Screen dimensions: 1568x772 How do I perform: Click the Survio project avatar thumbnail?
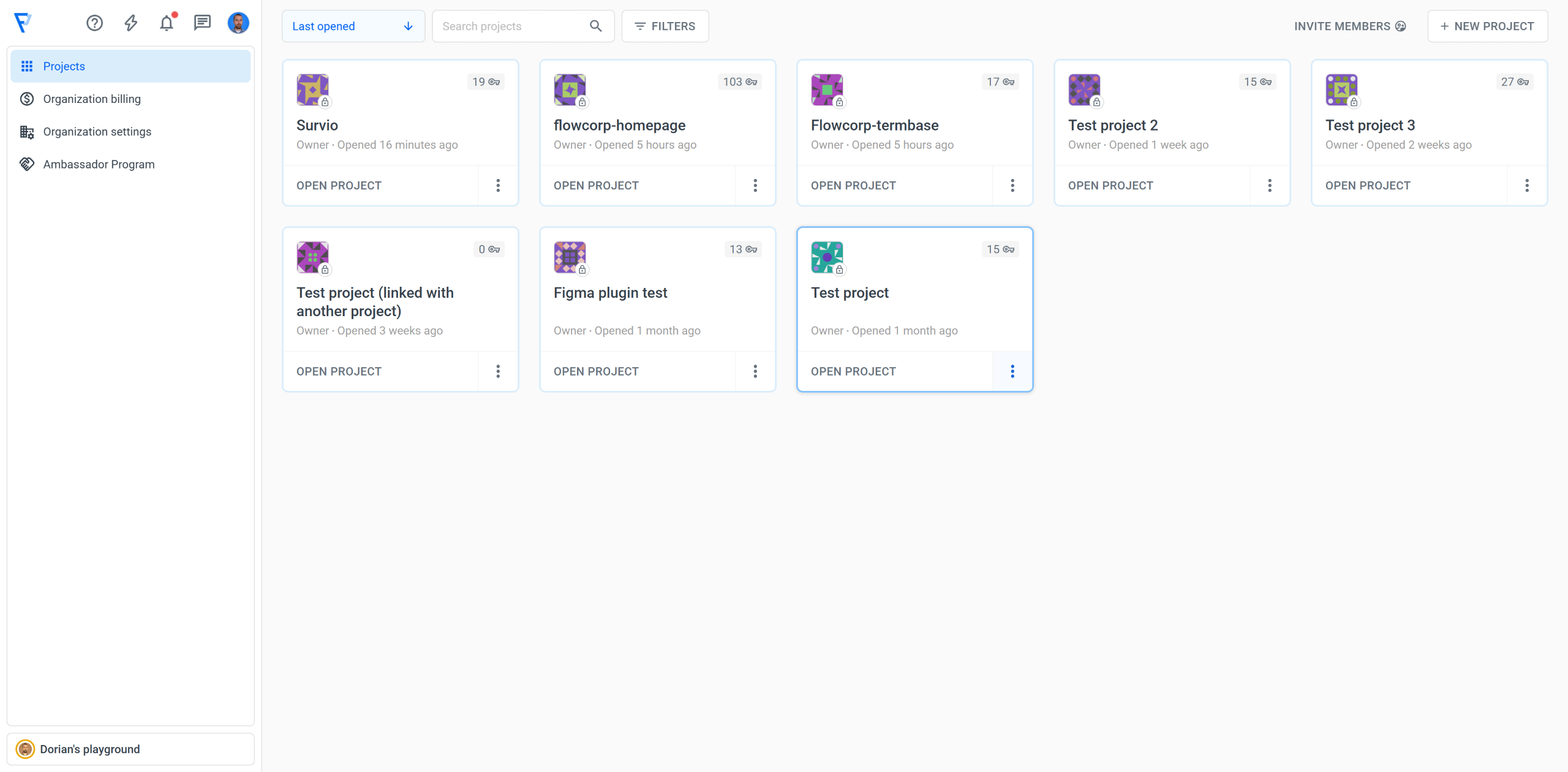[312, 89]
